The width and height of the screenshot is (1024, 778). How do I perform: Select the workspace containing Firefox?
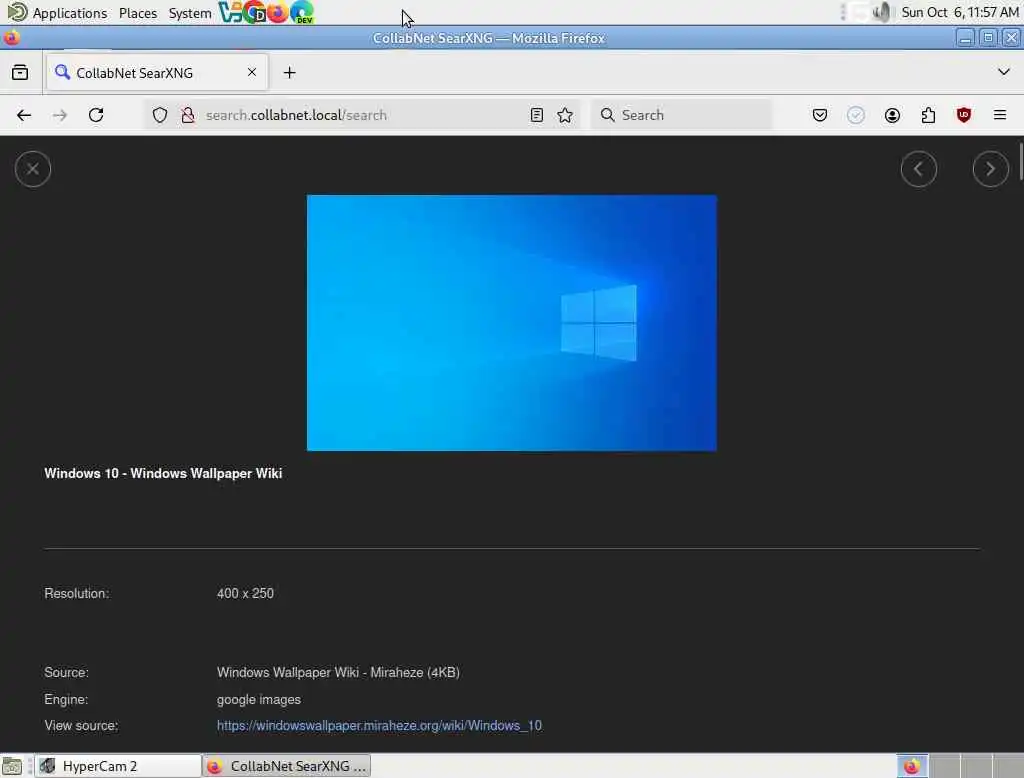click(912, 766)
